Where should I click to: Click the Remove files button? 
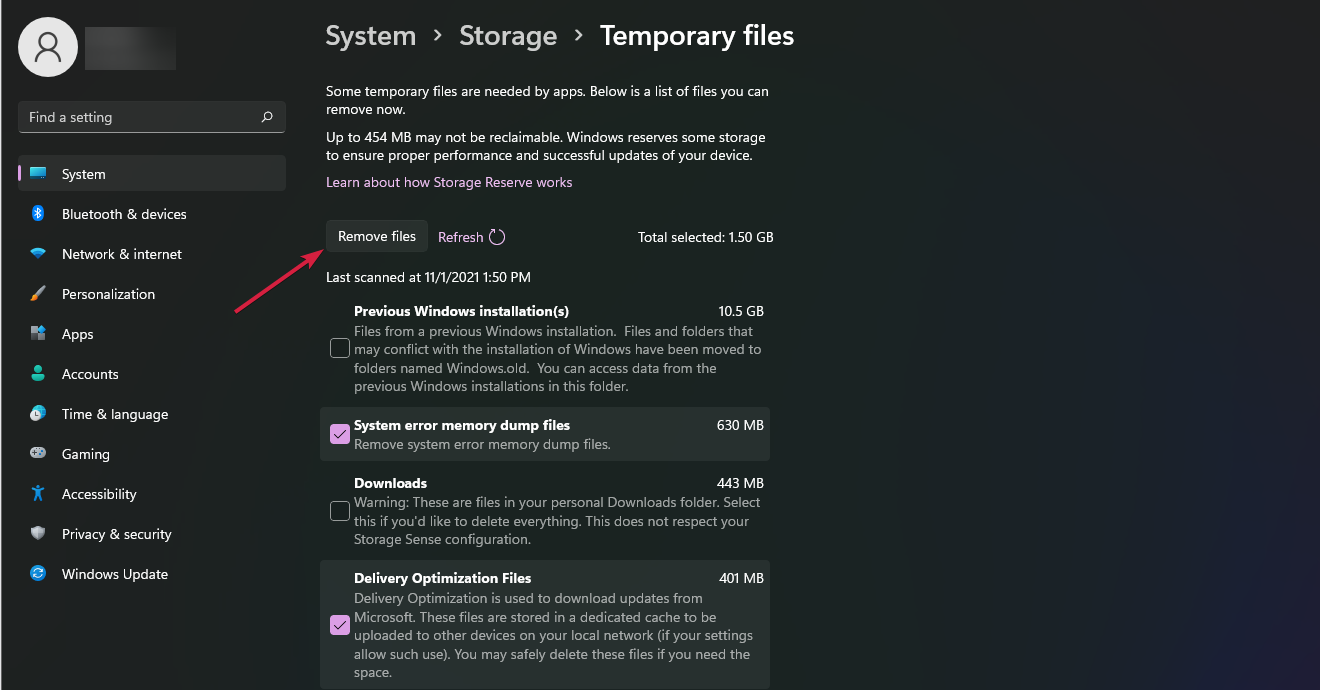[x=377, y=237]
